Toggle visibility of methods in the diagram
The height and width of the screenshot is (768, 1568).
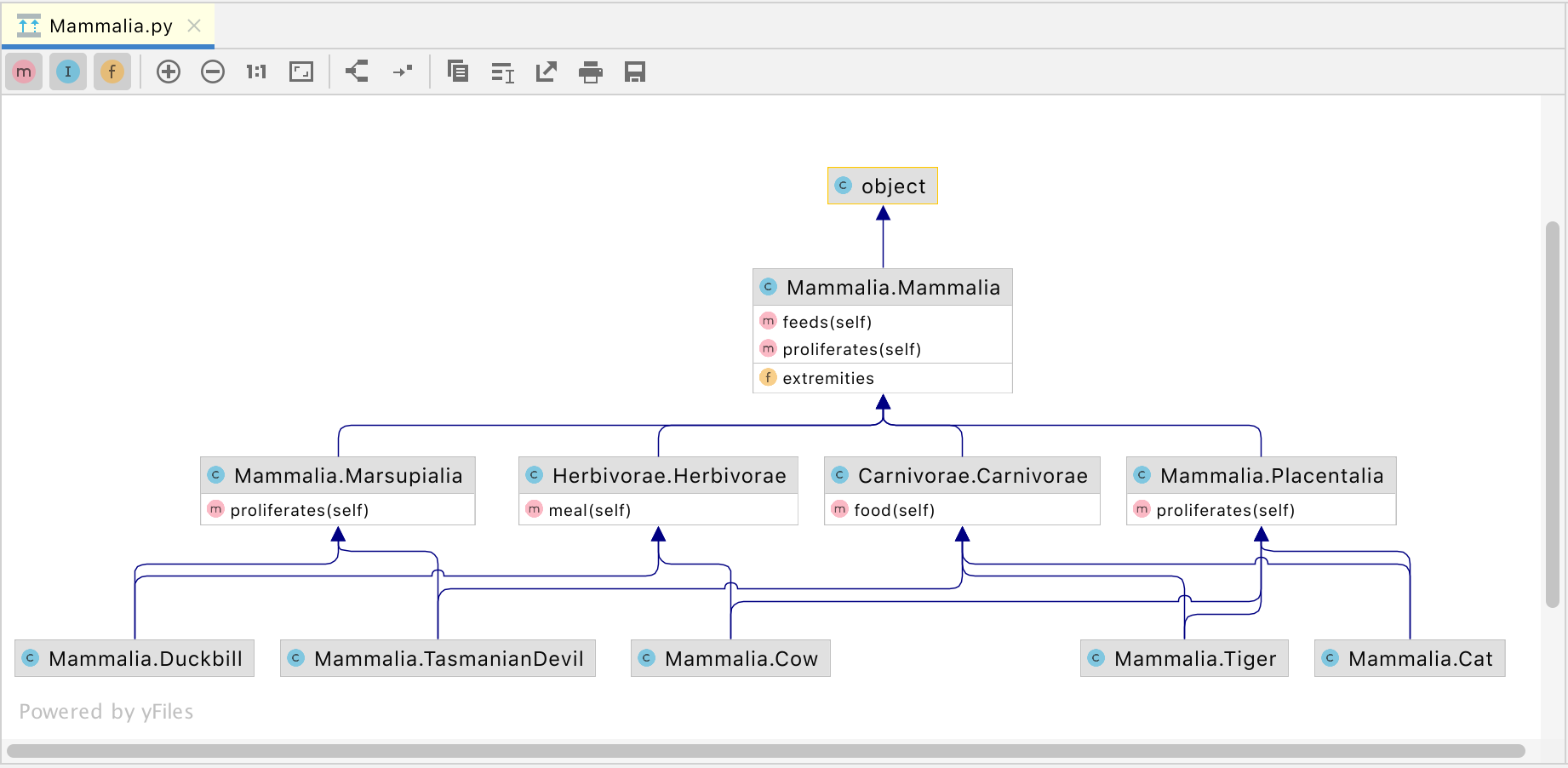24,72
